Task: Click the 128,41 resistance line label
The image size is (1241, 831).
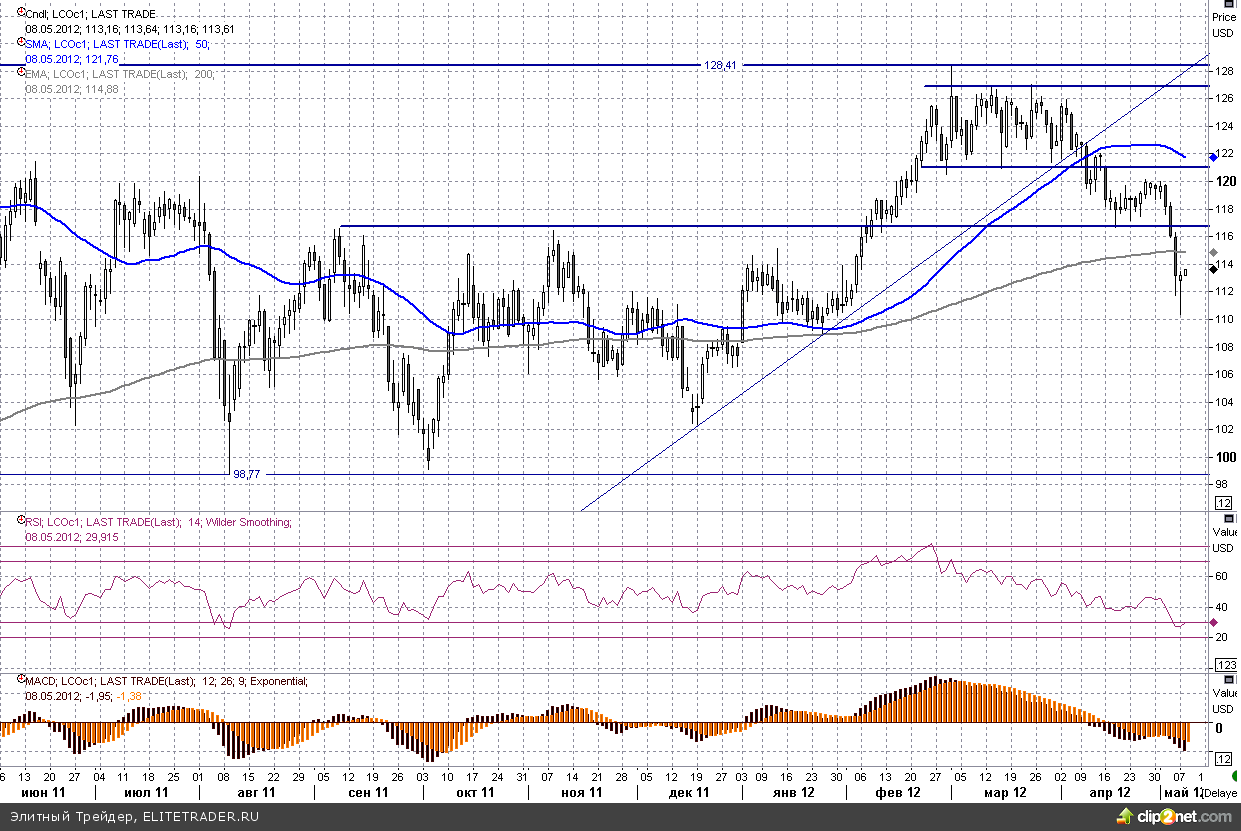Action: tap(720, 65)
